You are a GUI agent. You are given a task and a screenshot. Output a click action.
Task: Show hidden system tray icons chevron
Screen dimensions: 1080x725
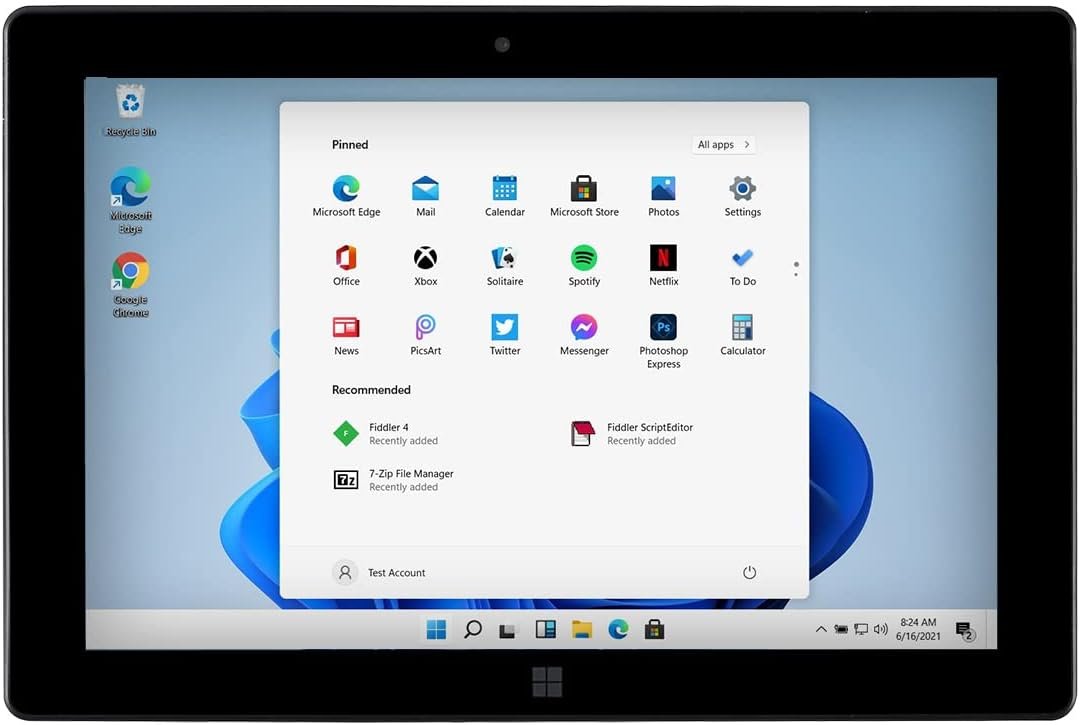click(x=821, y=630)
